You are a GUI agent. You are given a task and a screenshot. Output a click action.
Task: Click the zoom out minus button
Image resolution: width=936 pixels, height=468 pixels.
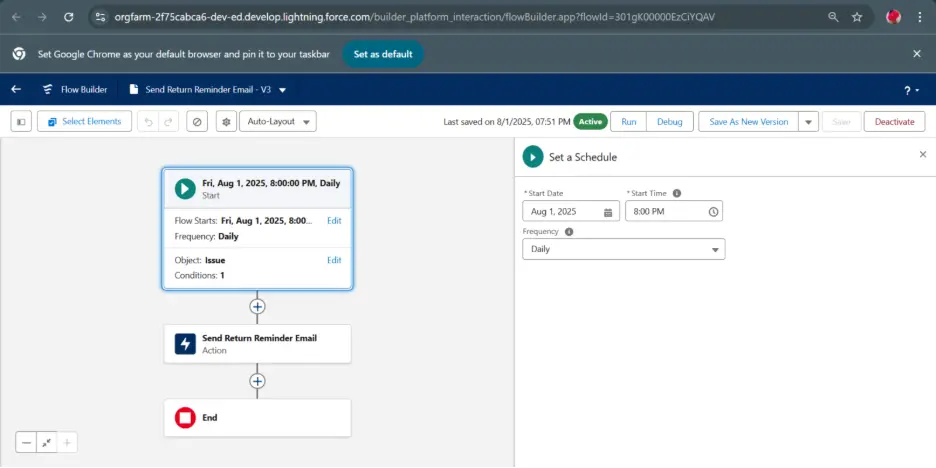click(x=26, y=442)
